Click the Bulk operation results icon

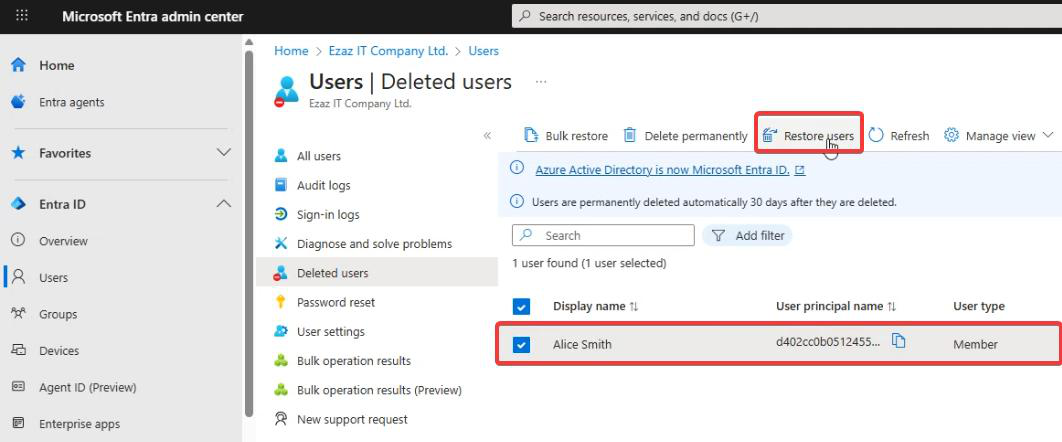pos(280,361)
